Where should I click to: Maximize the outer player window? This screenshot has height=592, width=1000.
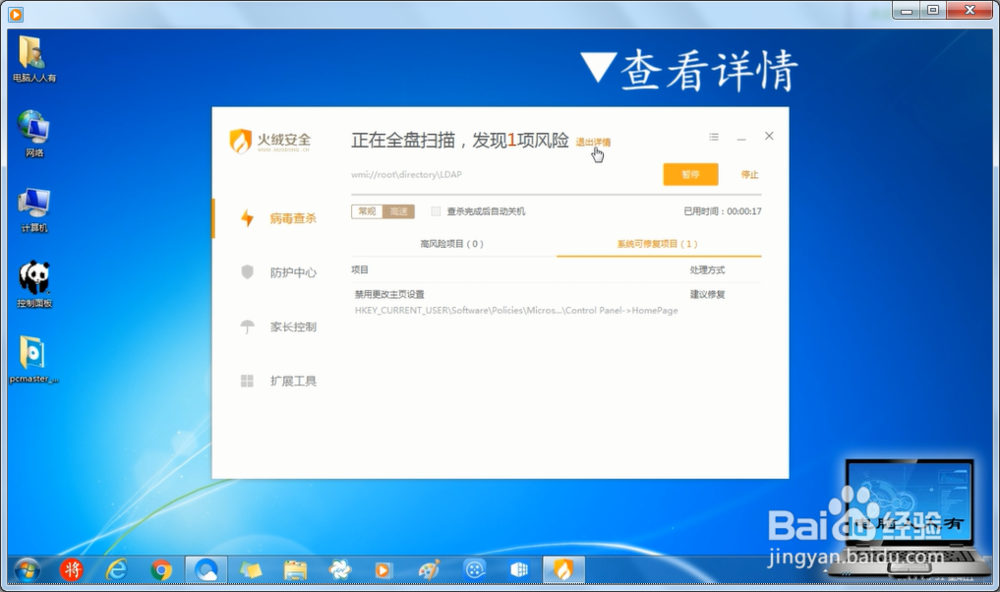(933, 10)
